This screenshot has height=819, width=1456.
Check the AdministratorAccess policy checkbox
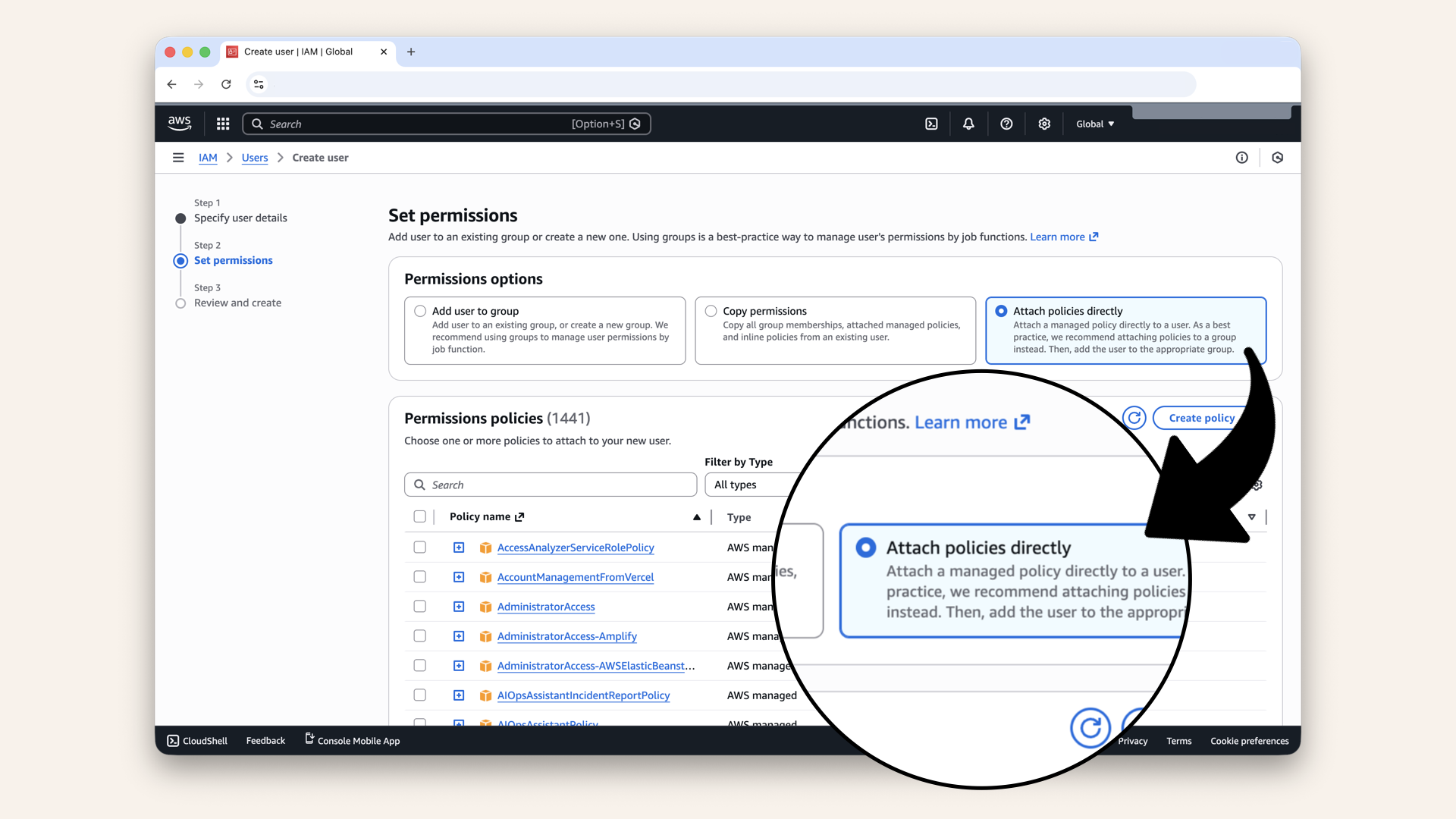(419, 606)
